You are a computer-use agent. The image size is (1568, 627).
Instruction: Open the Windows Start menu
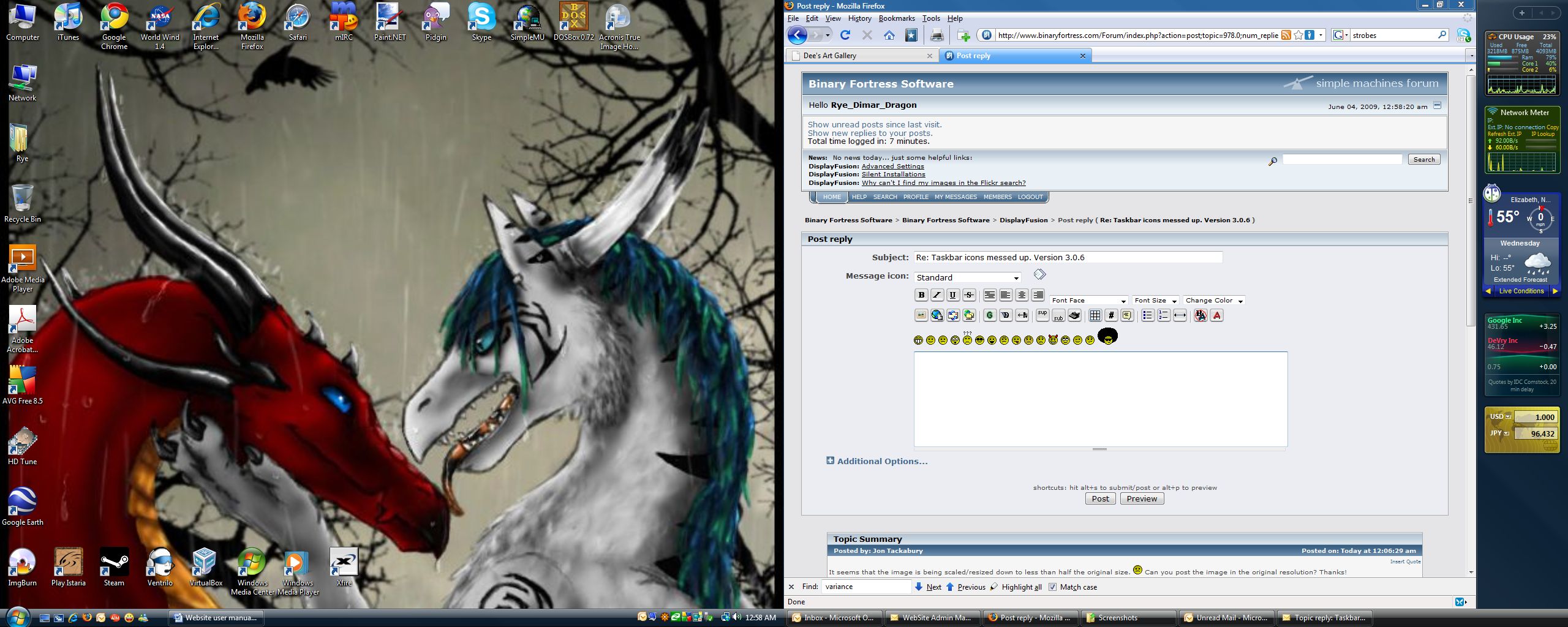pos(17,617)
